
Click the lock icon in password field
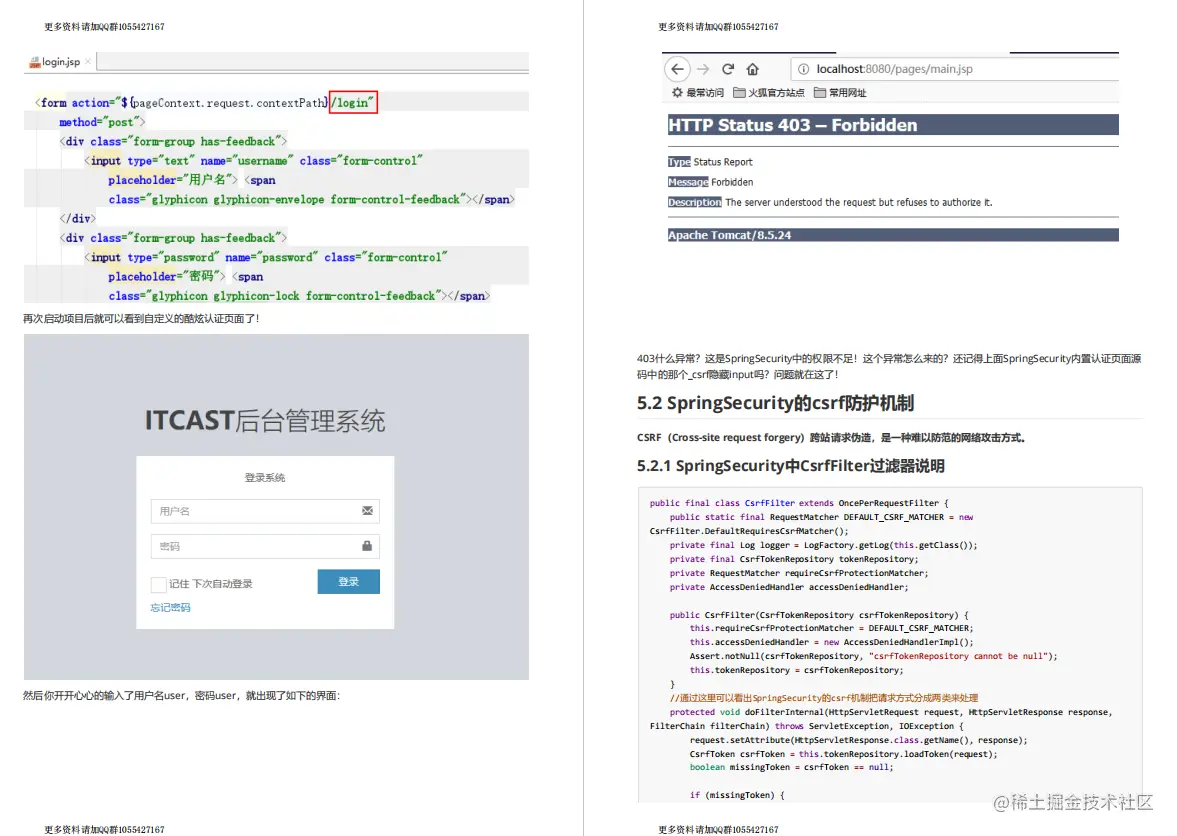tap(368, 546)
